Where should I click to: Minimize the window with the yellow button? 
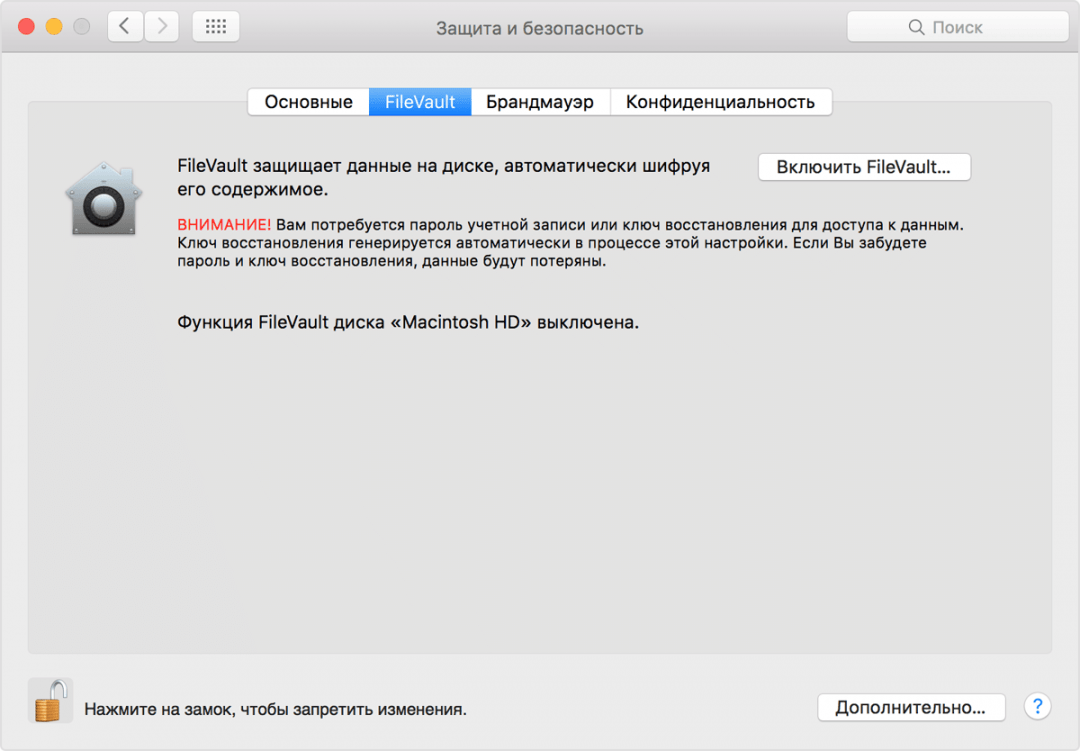[54, 27]
